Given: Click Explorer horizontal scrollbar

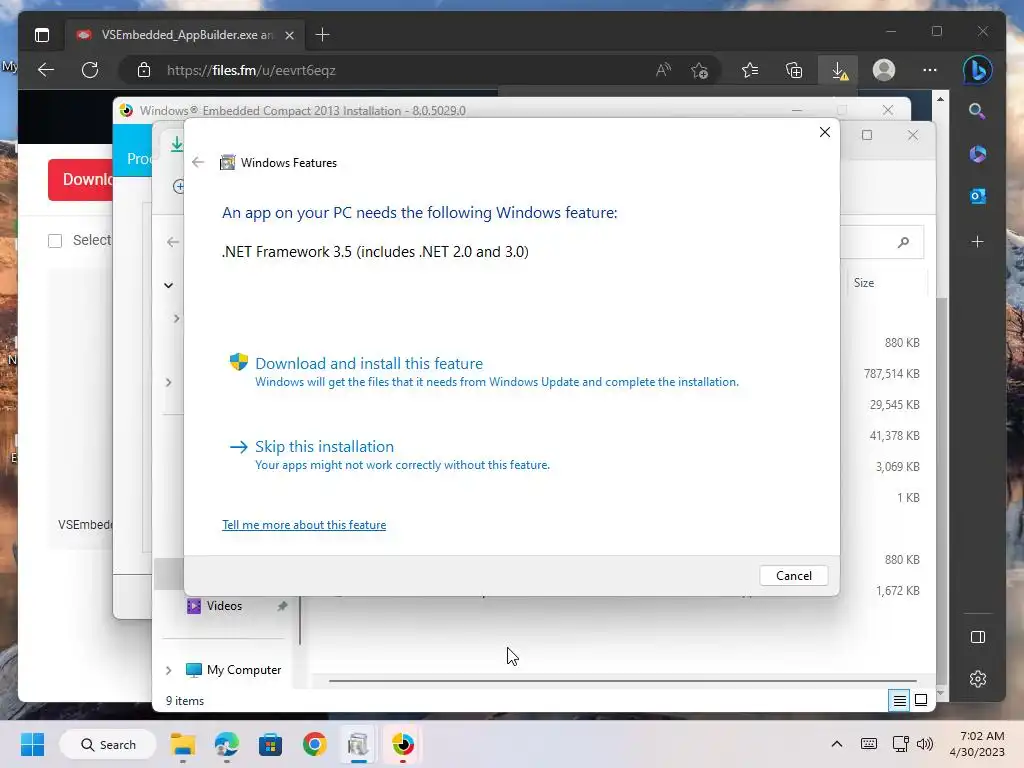Looking at the screenshot, I should coord(622,681).
